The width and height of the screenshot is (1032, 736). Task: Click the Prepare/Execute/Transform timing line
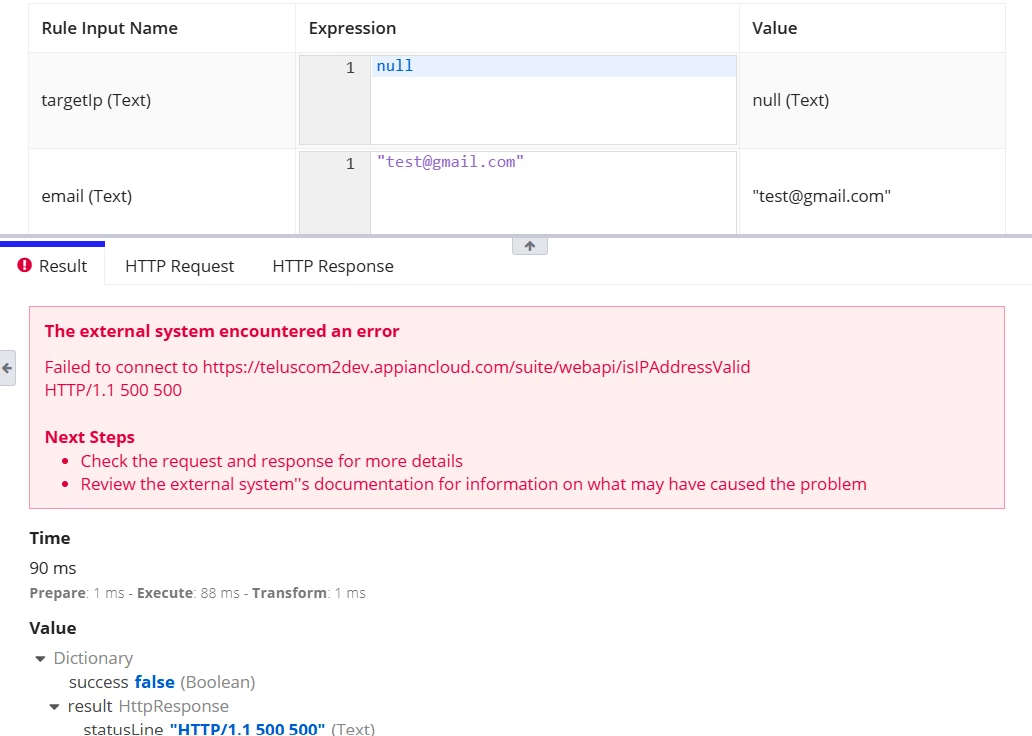[x=197, y=593]
